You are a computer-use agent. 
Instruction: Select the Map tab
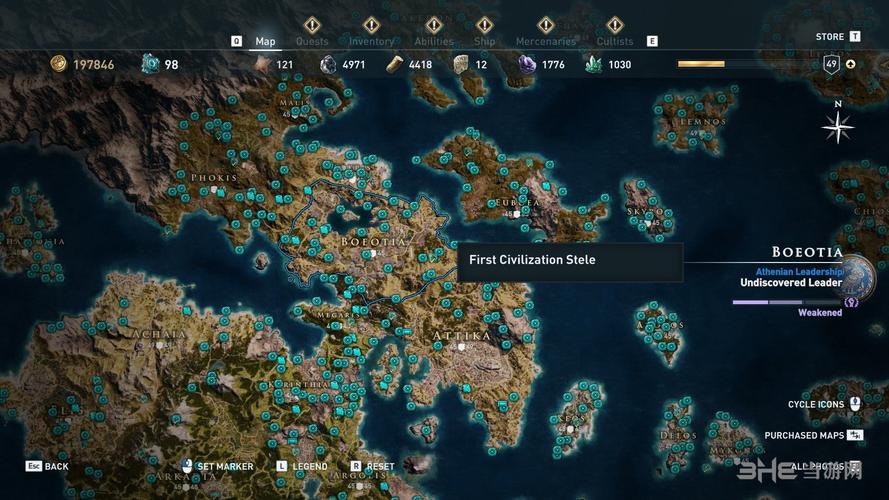tap(265, 41)
